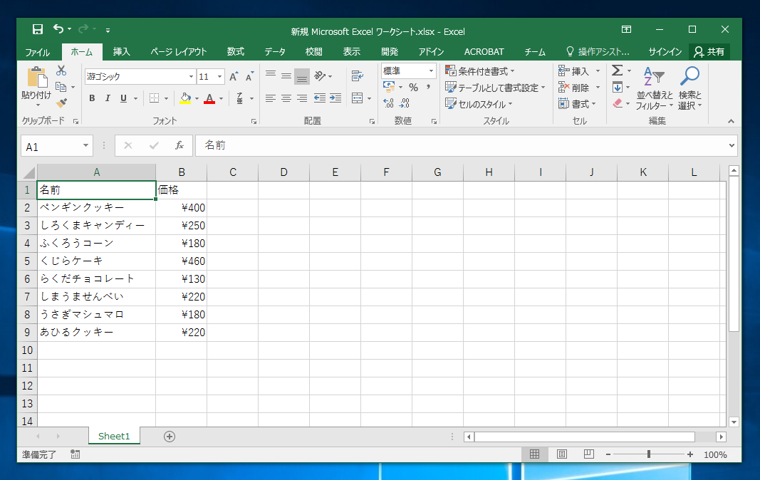Open ribbon display options icon
Viewport: 760px width, 480px height.
click(626, 30)
